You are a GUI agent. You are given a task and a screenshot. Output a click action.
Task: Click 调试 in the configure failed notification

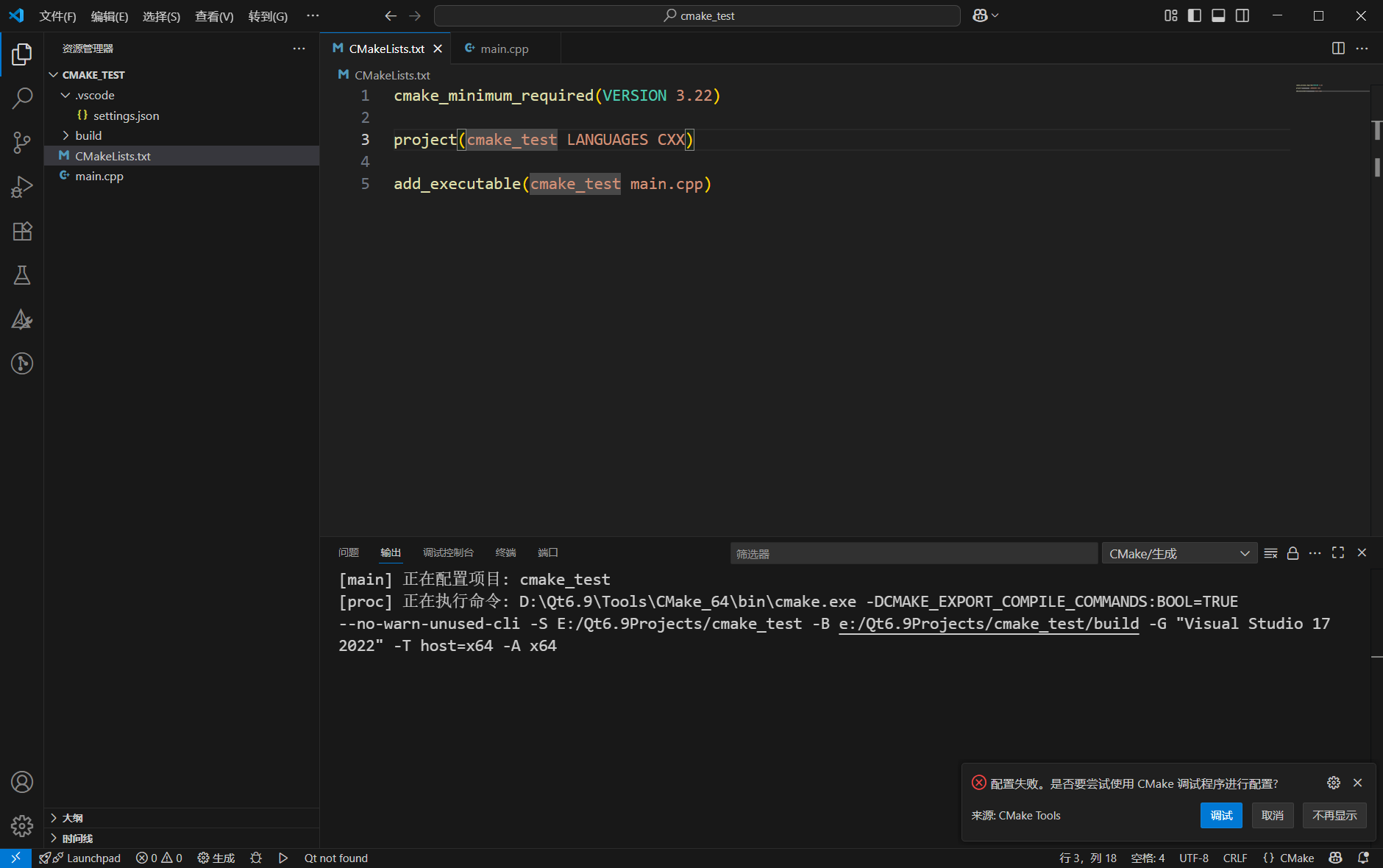[x=1220, y=815]
